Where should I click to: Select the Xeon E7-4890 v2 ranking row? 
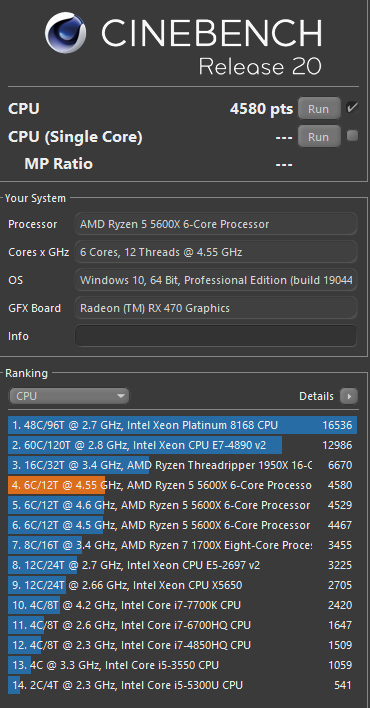click(183, 445)
